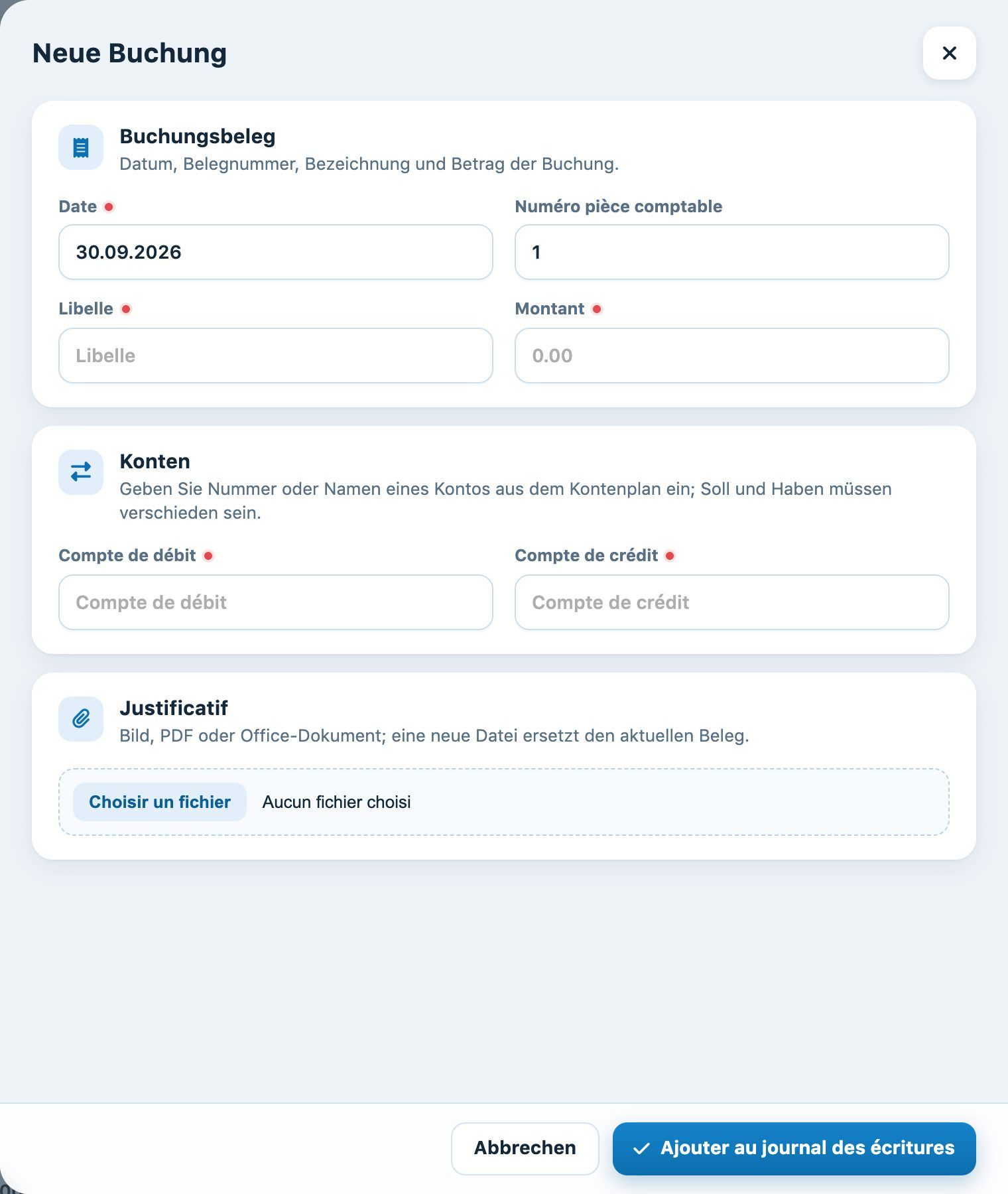
Task: Submit via Ajouter au journal des écritures
Action: [794, 1148]
